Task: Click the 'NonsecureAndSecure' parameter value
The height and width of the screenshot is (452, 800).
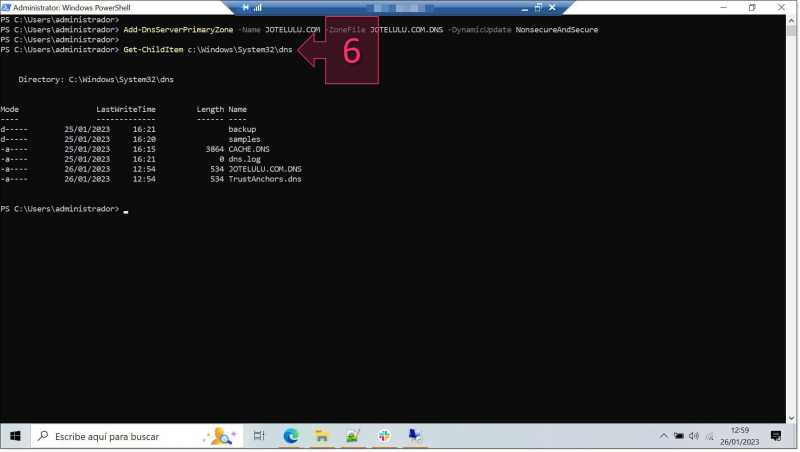Action: (557, 30)
